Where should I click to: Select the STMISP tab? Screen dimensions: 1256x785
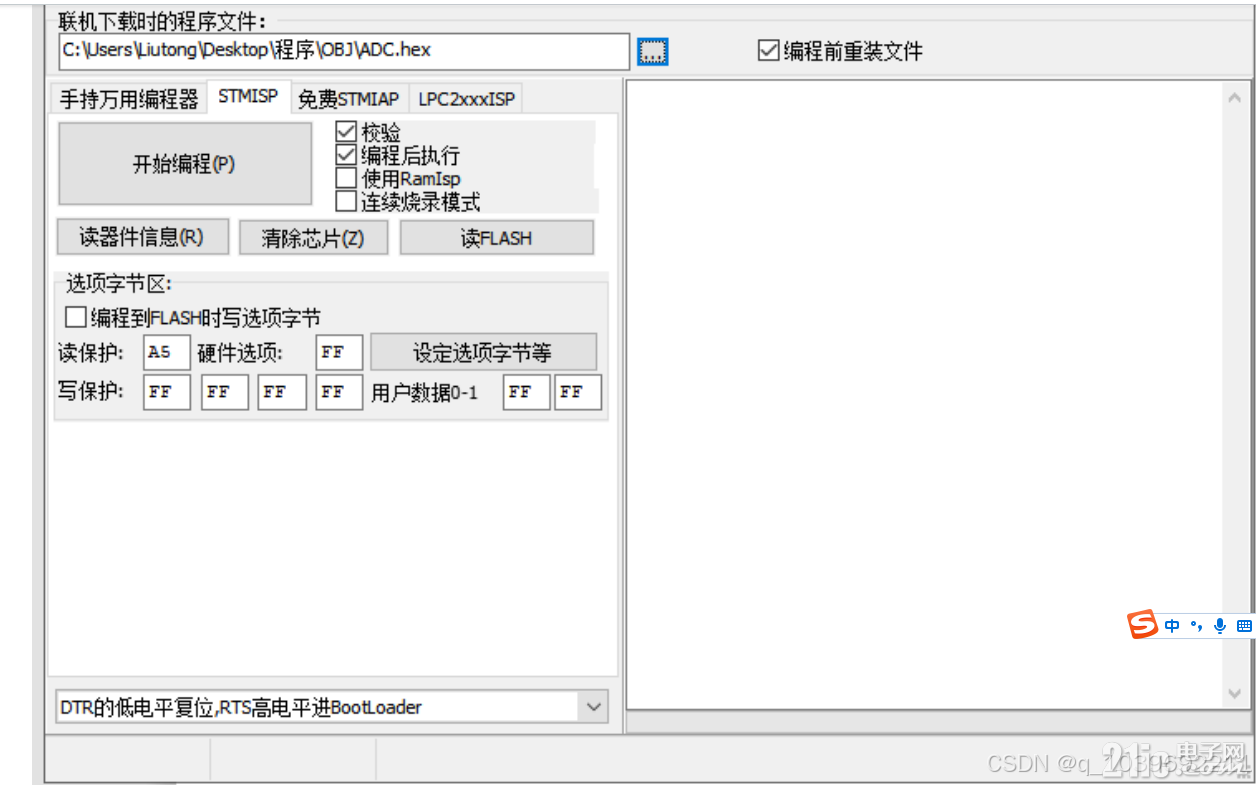(x=248, y=97)
